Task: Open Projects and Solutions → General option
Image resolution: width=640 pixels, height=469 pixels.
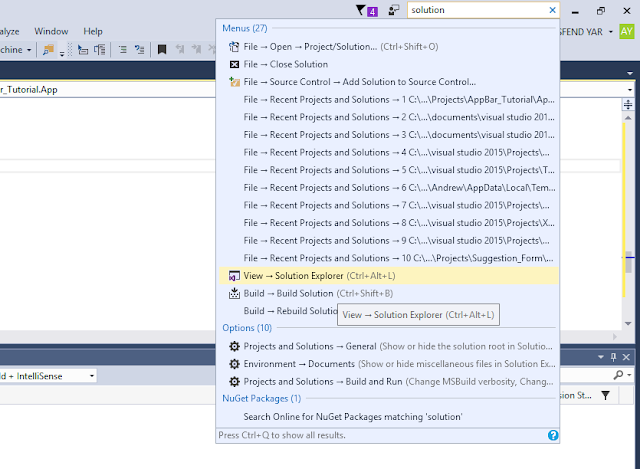Action: coord(389,347)
